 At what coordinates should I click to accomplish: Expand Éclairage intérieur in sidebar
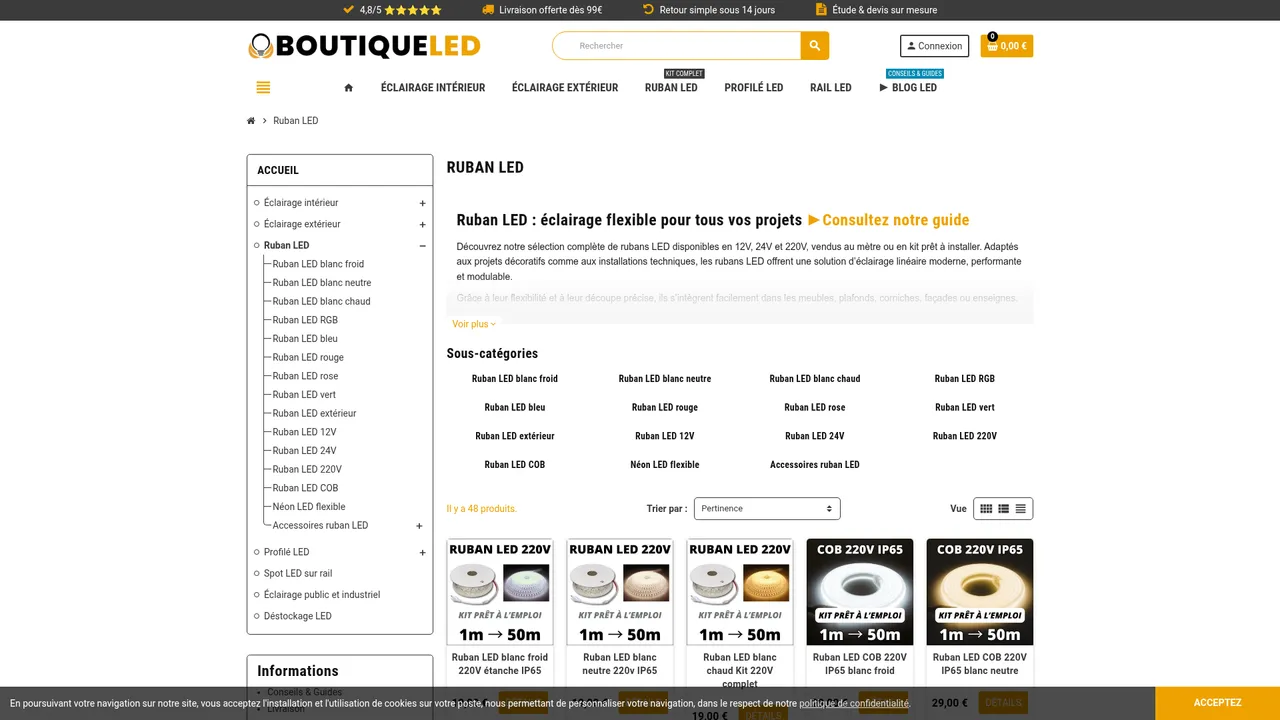pyautogui.click(x=422, y=204)
